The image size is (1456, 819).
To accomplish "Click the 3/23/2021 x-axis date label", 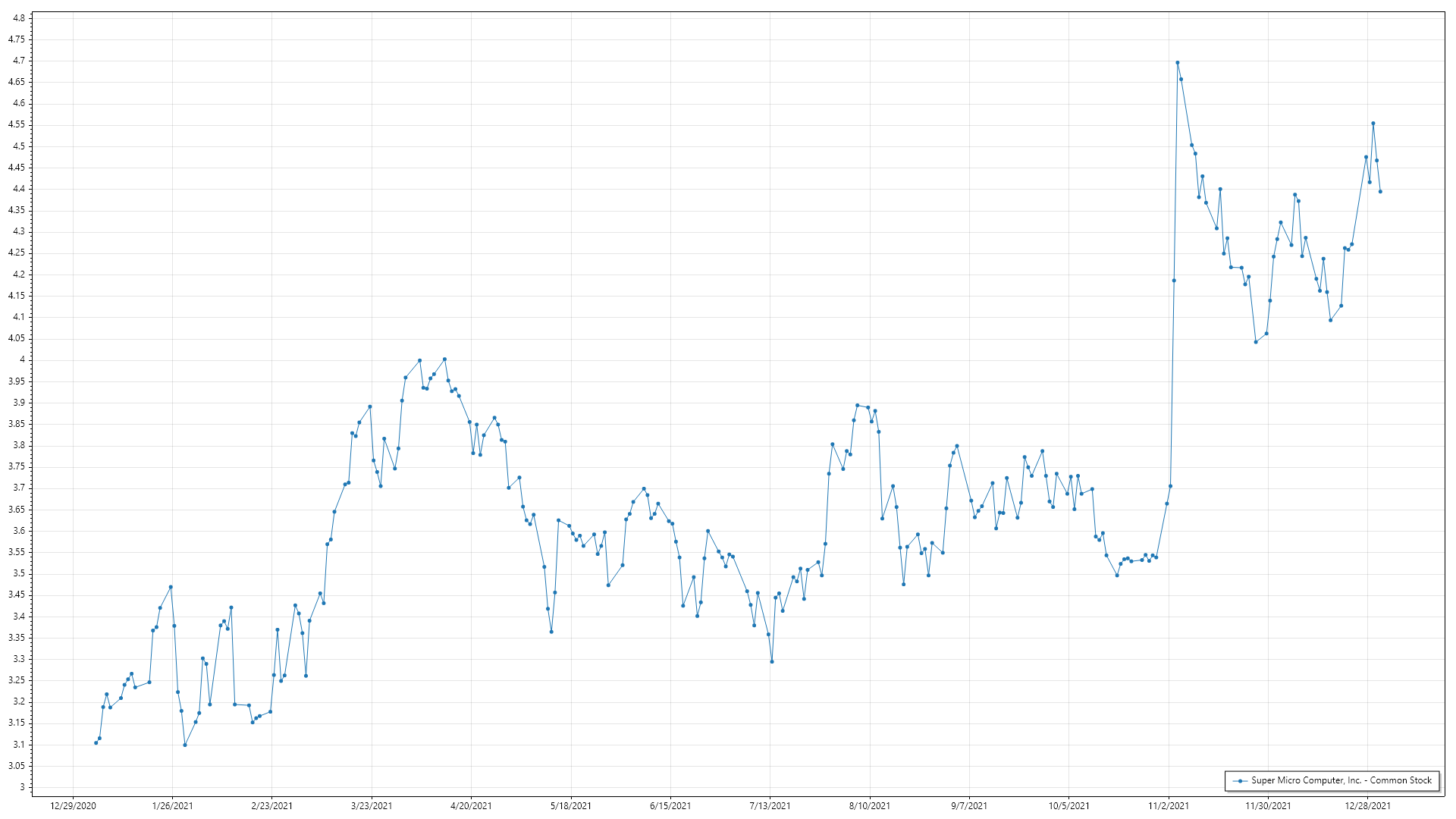I will [x=372, y=806].
